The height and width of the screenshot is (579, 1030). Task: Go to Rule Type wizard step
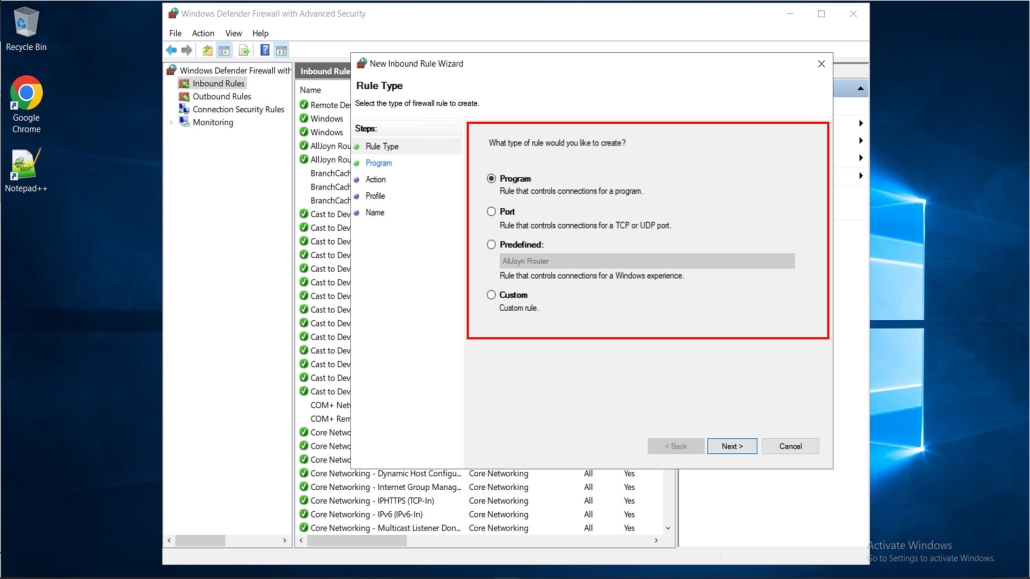point(382,147)
